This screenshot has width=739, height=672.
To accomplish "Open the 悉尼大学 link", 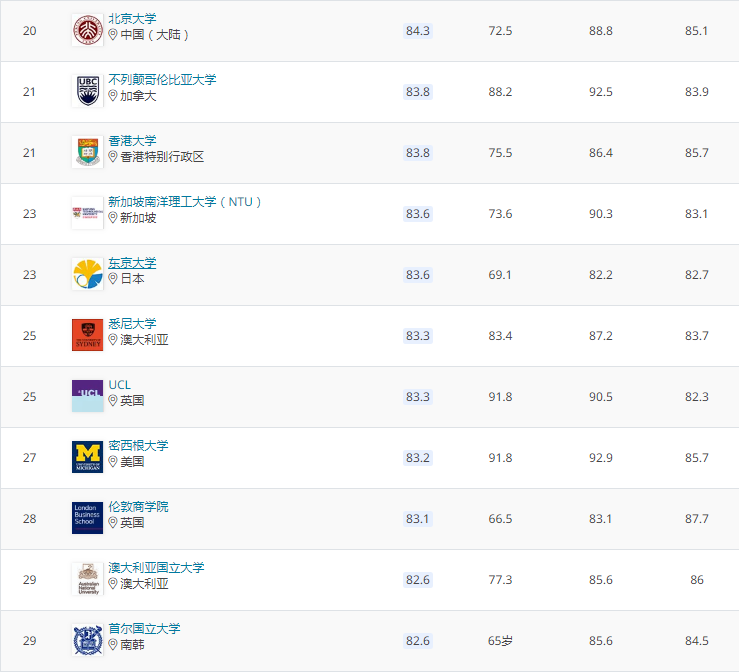I will pos(132,323).
